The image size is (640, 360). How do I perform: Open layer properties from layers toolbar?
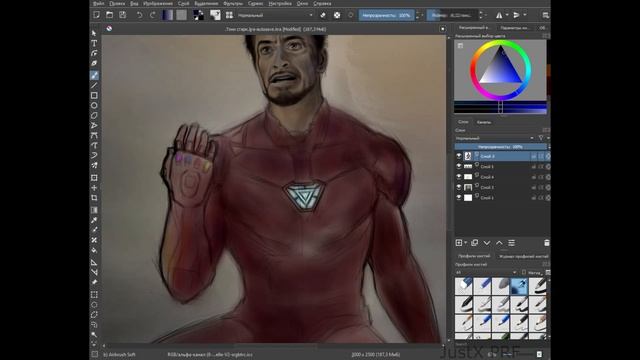click(511, 243)
